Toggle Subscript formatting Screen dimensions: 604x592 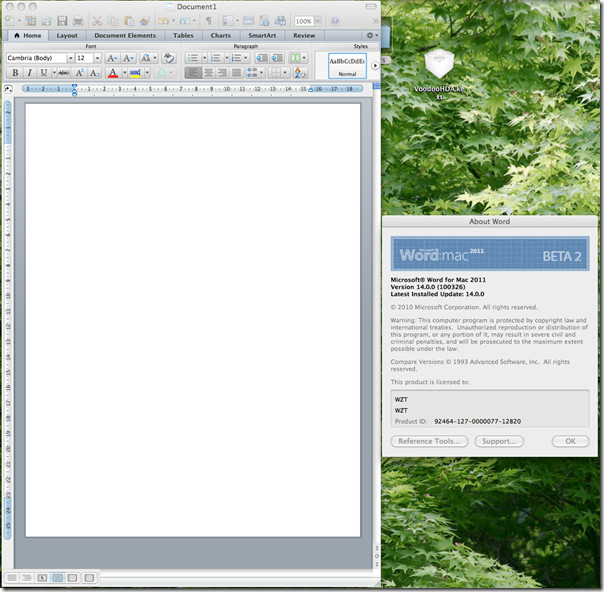click(94, 72)
